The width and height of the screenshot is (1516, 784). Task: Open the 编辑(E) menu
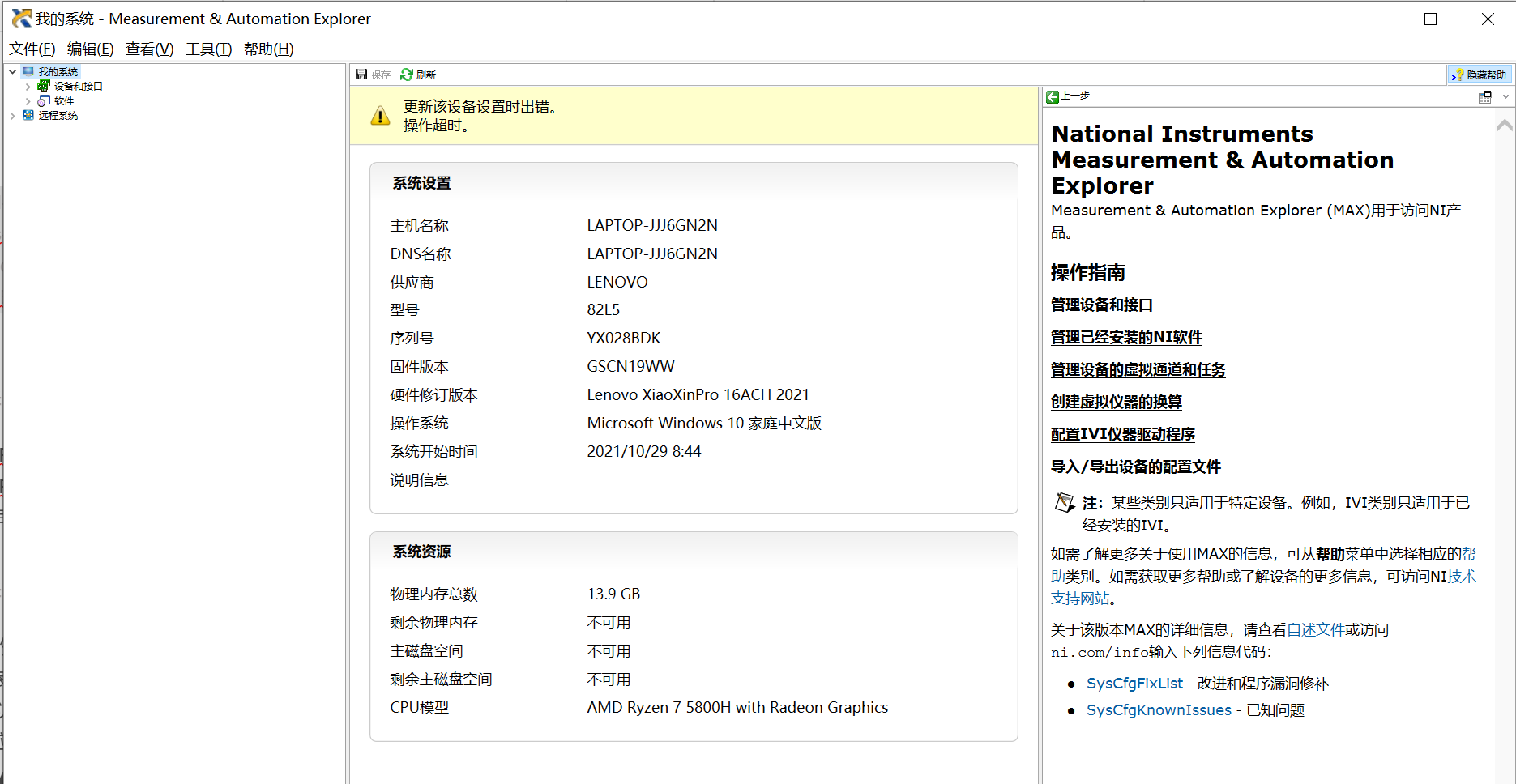point(90,49)
